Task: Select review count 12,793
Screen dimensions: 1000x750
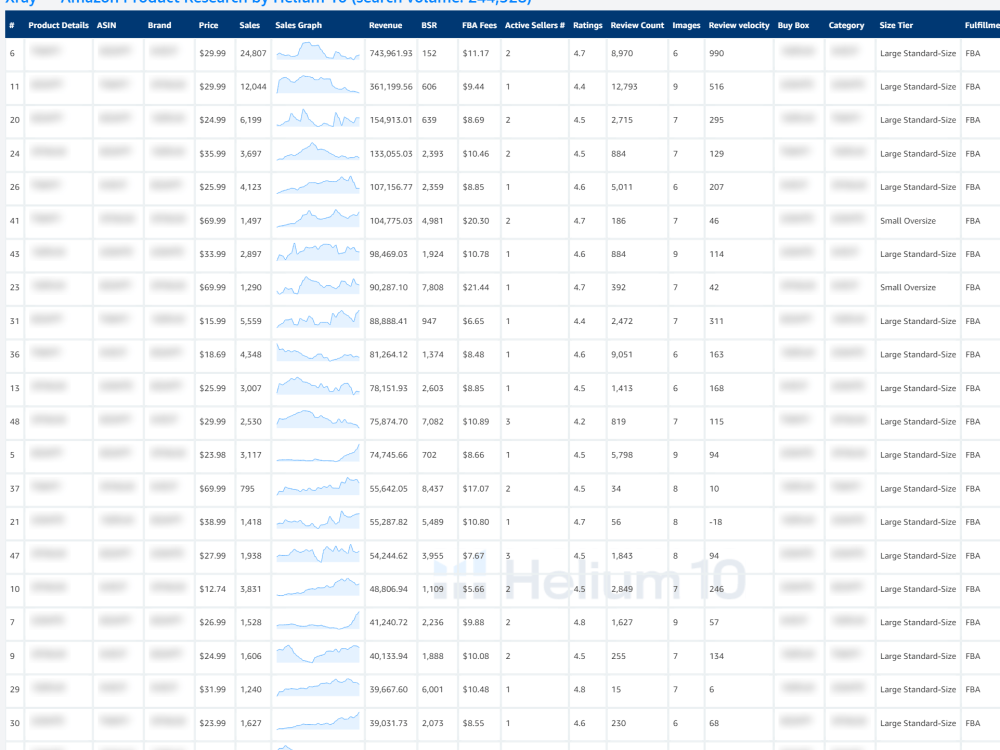Action: point(624,87)
